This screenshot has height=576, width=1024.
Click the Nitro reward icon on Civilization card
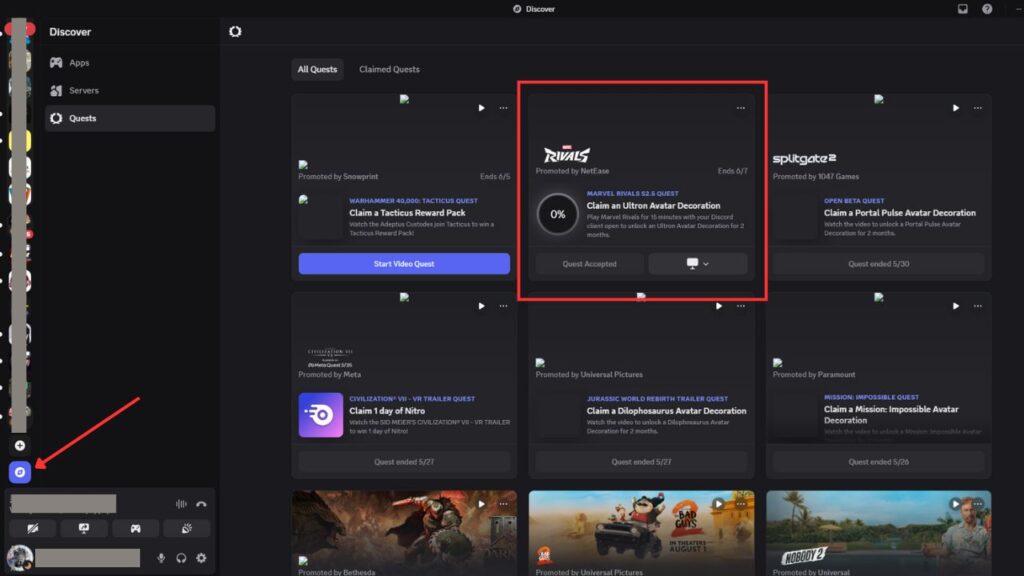(x=321, y=415)
